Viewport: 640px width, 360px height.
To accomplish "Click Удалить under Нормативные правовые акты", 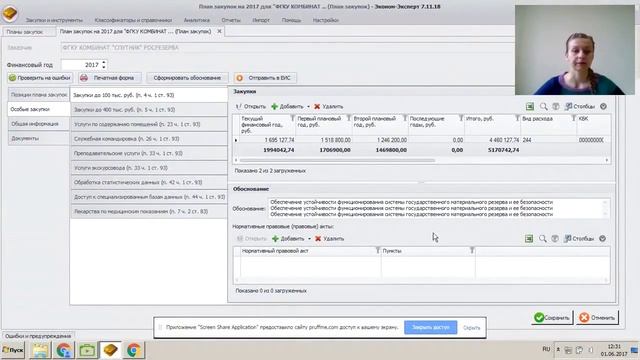I will [x=329, y=239].
